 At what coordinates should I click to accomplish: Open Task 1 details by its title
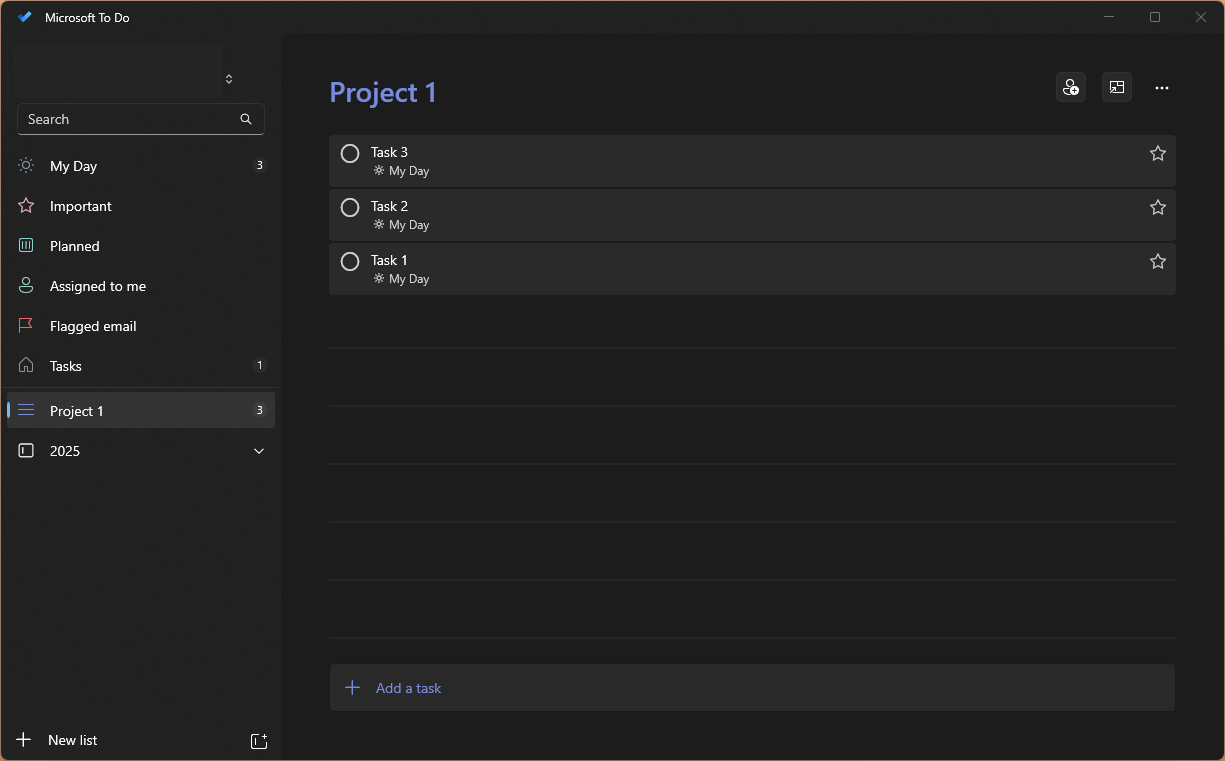(389, 260)
